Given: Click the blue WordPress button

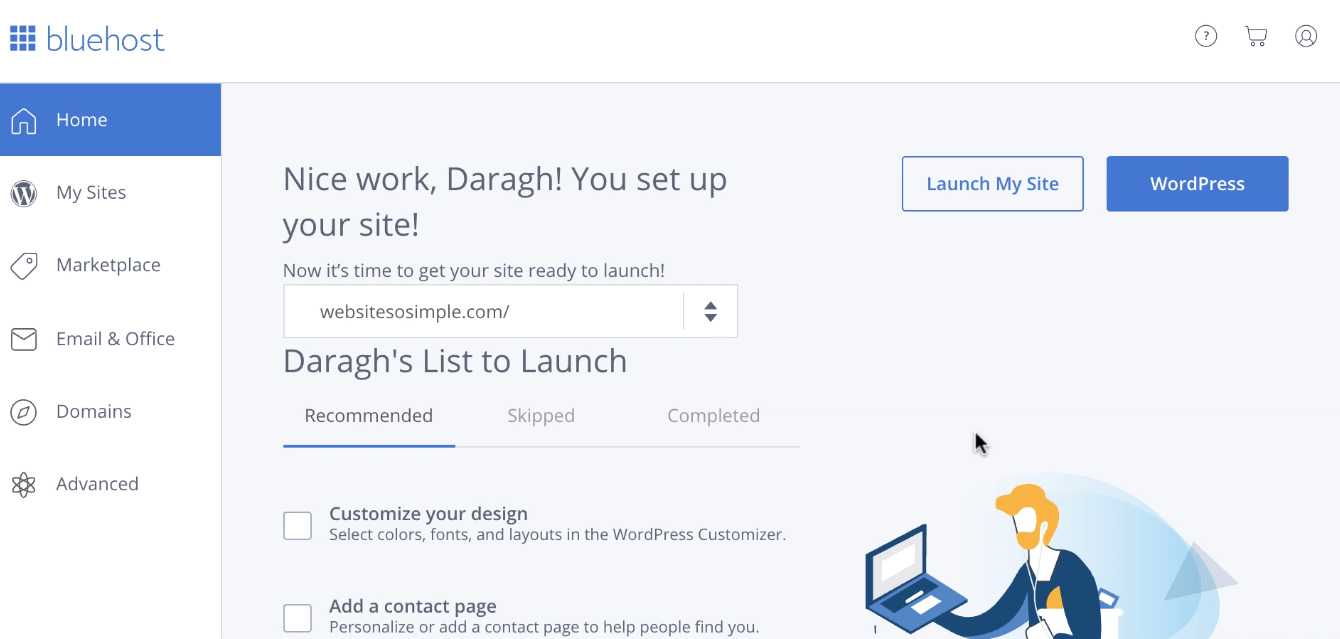Looking at the screenshot, I should pos(1197,184).
